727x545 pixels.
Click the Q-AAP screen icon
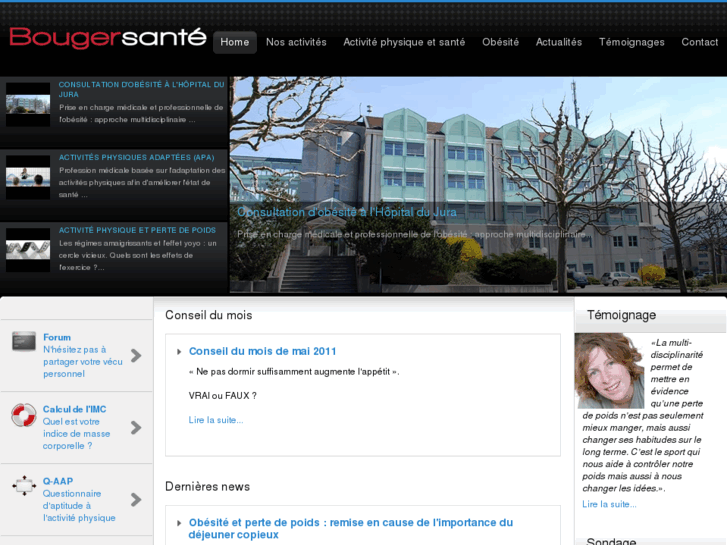click(x=24, y=486)
